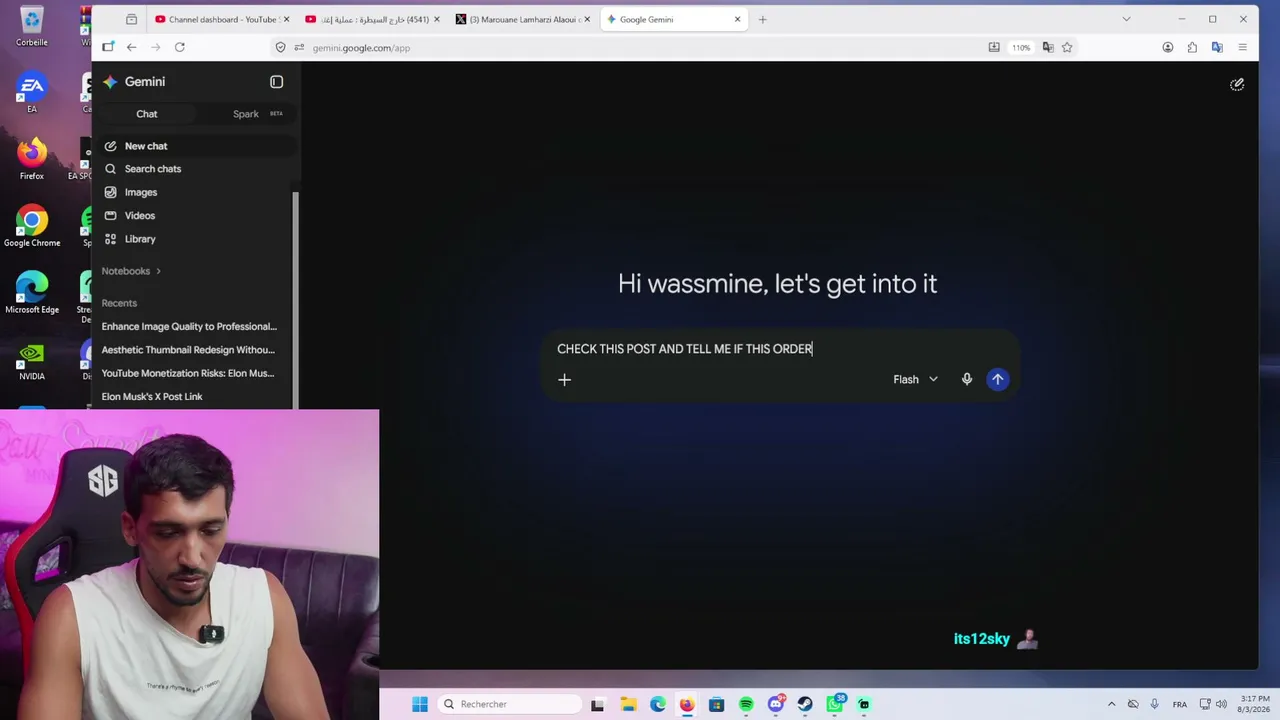Image resolution: width=1280 pixels, height=720 pixels.
Task: Go back to the previous page
Action: point(131,47)
